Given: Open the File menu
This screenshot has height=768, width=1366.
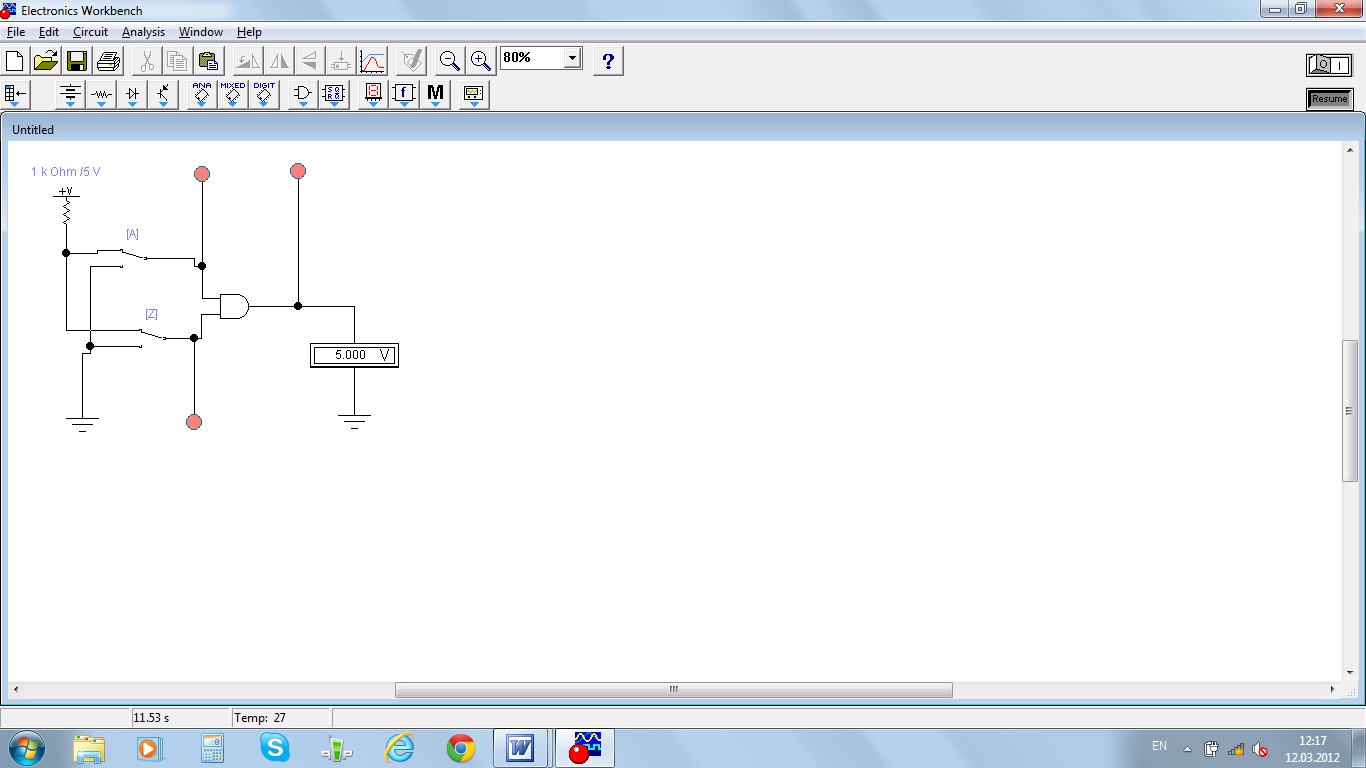Looking at the screenshot, I should click(15, 32).
